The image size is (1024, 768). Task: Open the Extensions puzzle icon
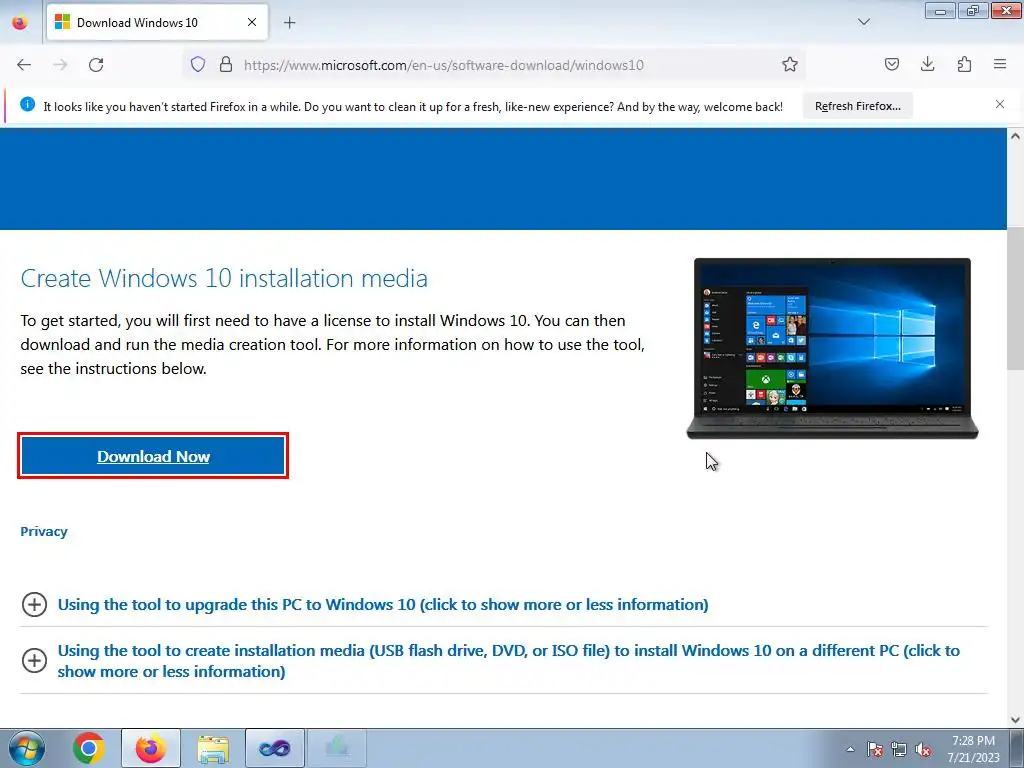[x=964, y=65]
